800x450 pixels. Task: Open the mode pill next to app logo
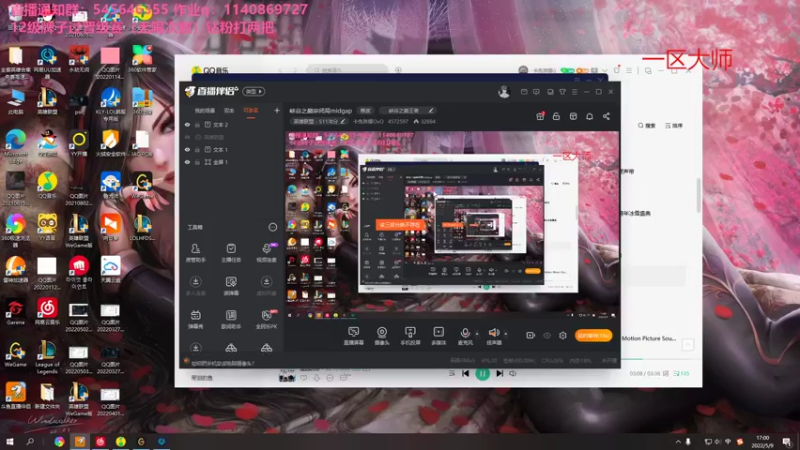click(254, 91)
